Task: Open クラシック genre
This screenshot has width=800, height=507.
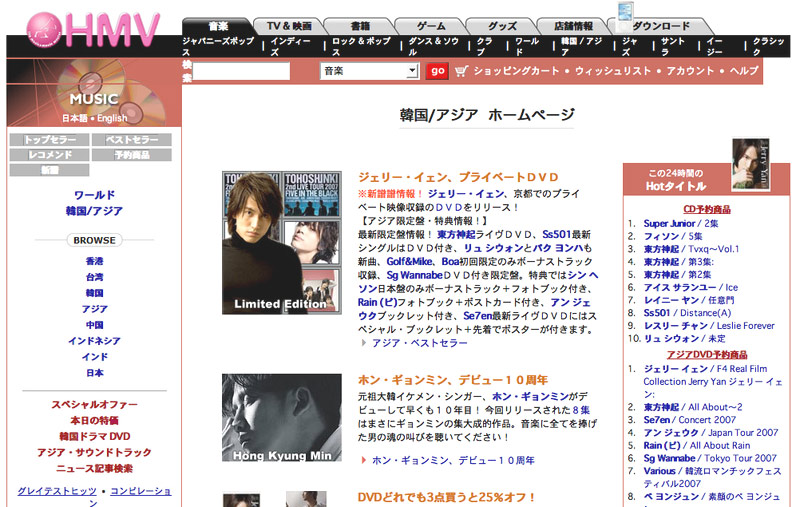Action: coord(768,46)
